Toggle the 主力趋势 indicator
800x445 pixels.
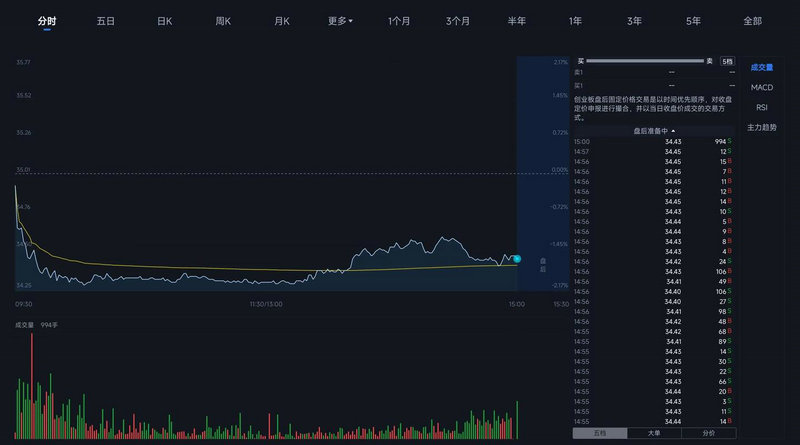(762, 127)
